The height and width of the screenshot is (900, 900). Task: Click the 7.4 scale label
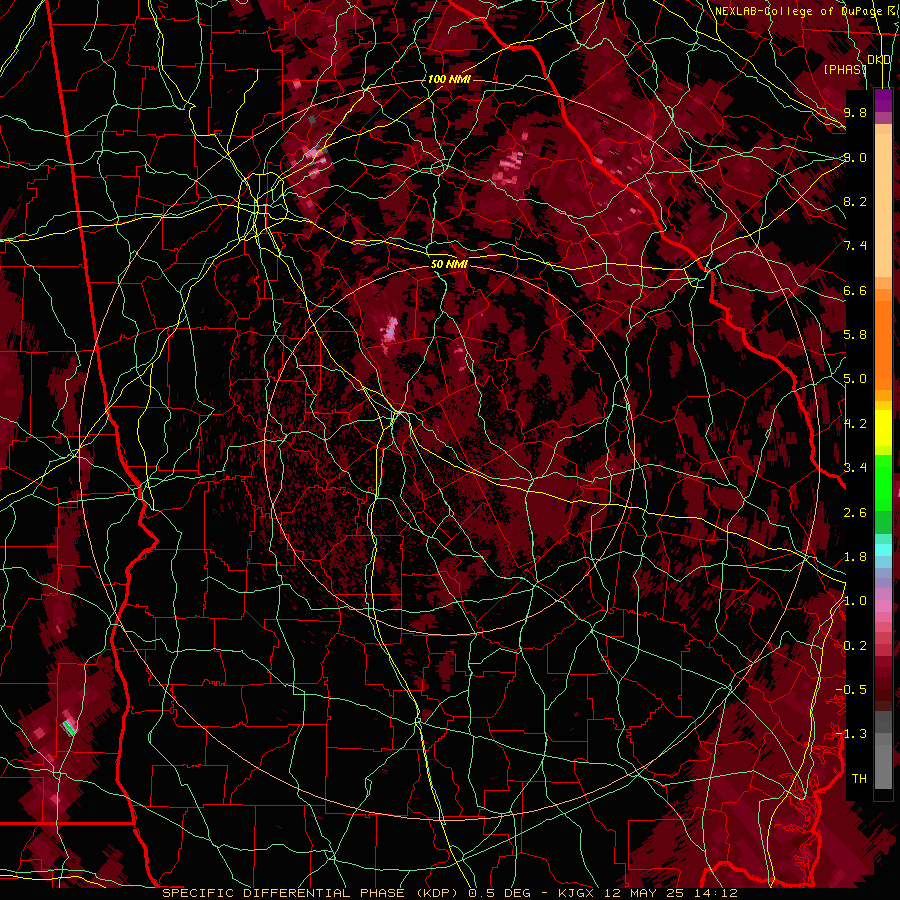[855, 246]
